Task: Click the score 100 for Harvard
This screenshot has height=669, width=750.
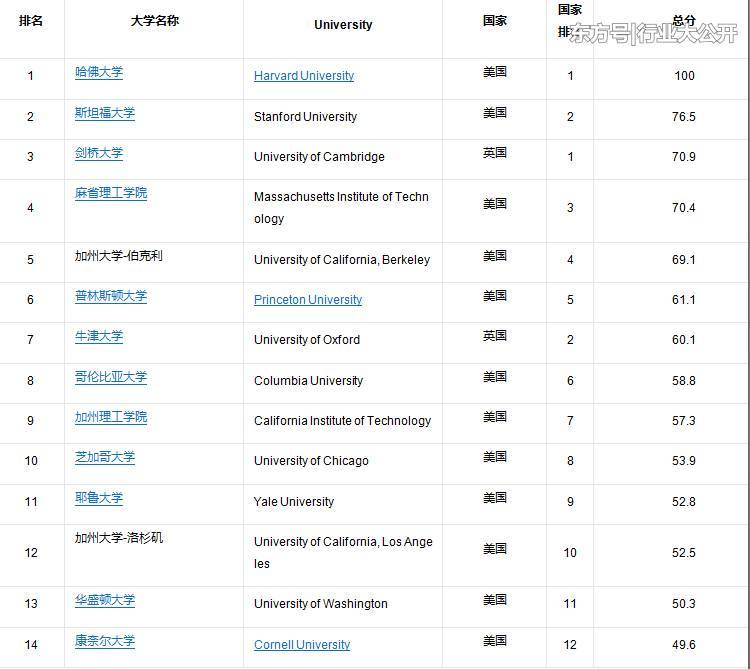Action: (x=684, y=76)
